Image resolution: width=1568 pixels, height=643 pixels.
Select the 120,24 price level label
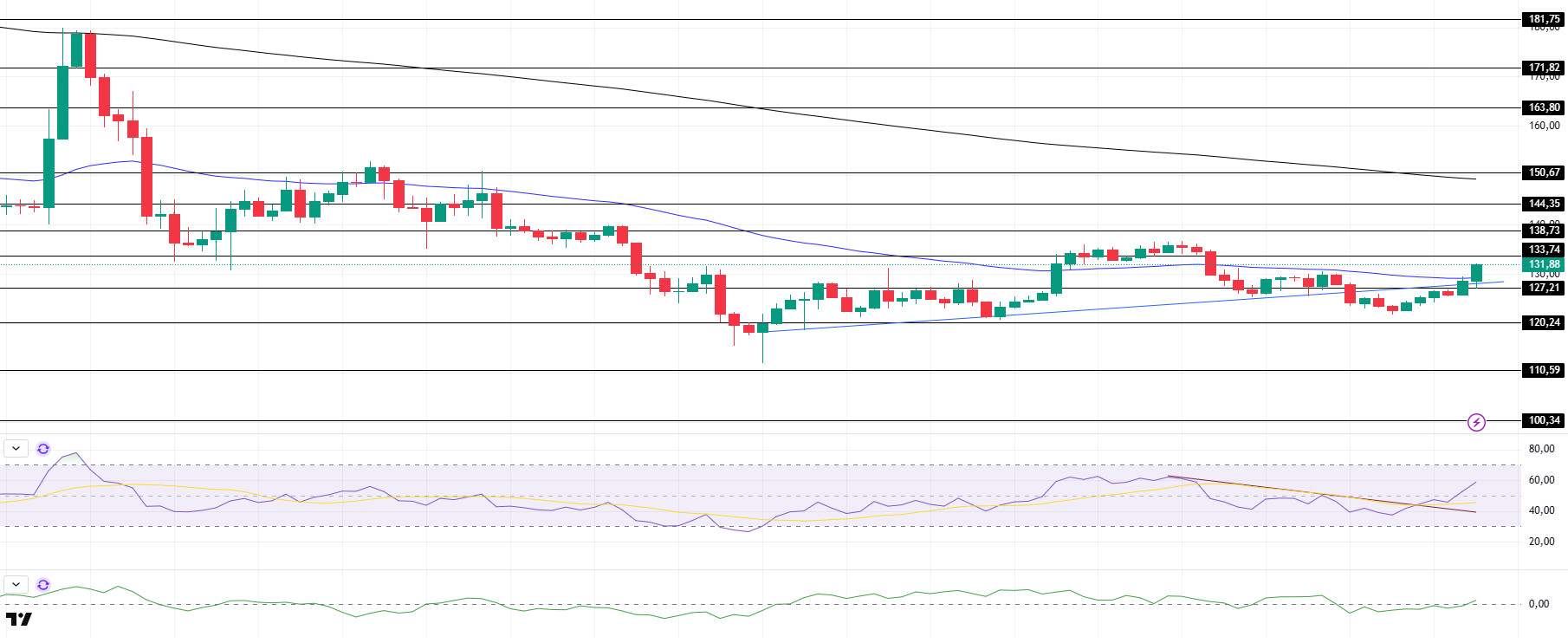click(x=1544, y=323)
